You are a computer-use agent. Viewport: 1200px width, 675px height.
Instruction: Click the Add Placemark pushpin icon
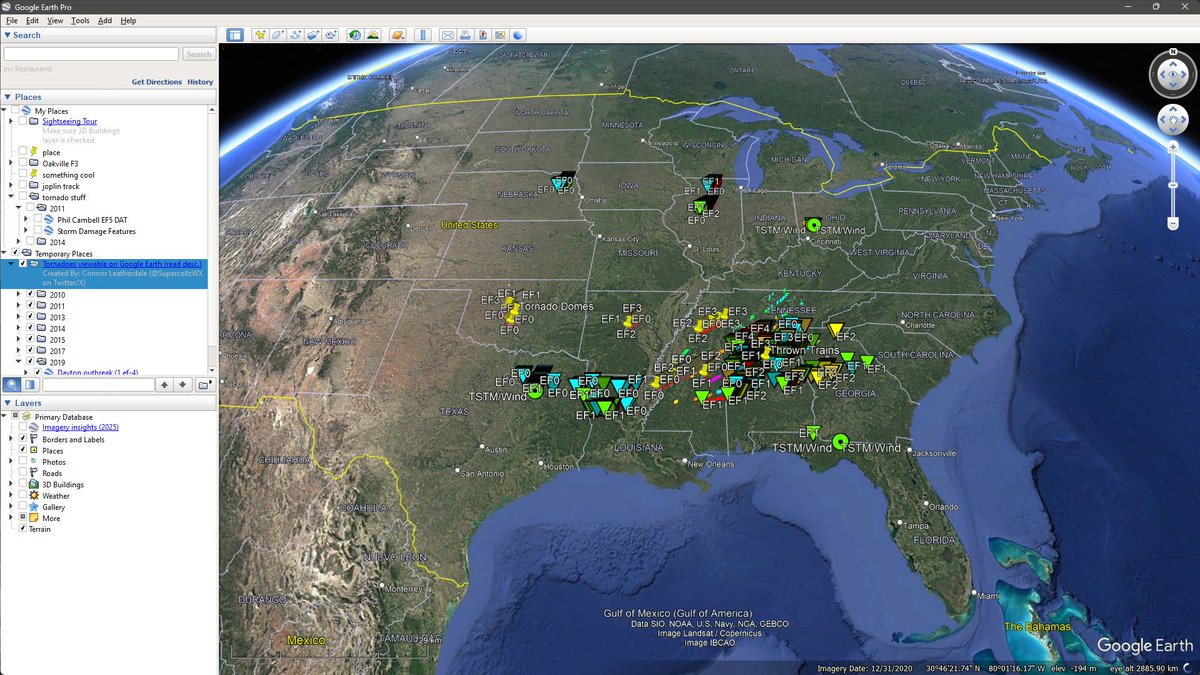(x=260, y=35)
